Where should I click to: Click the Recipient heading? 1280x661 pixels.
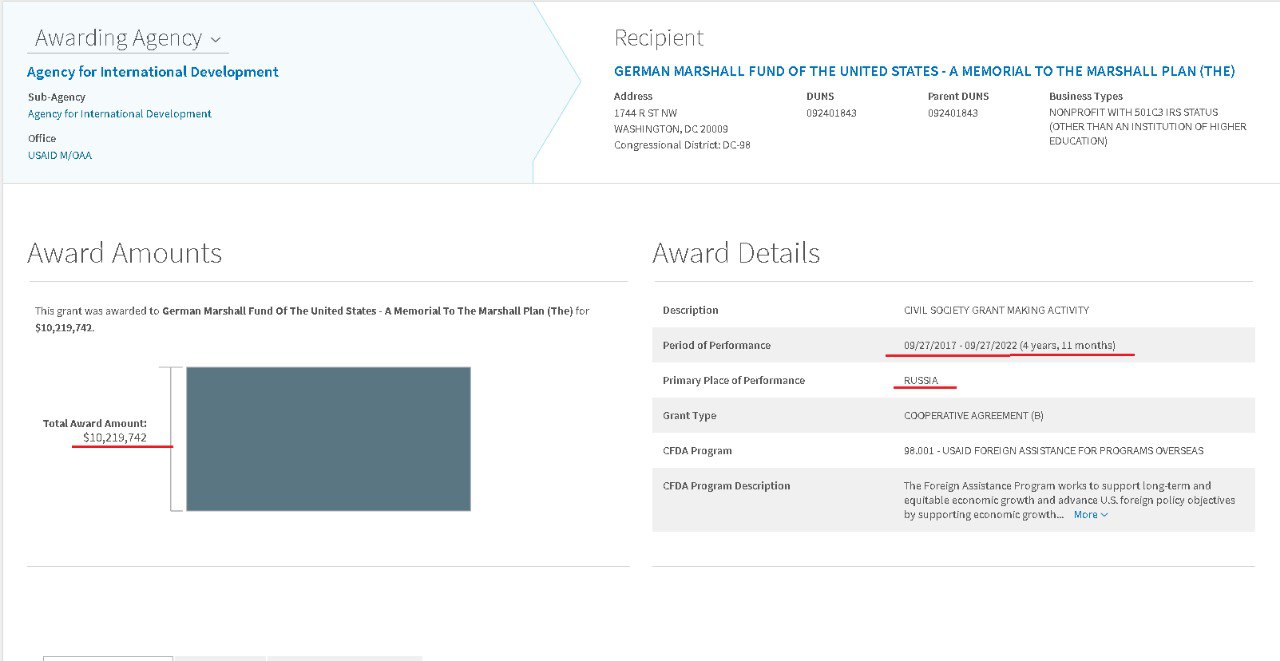pos(659,38)
